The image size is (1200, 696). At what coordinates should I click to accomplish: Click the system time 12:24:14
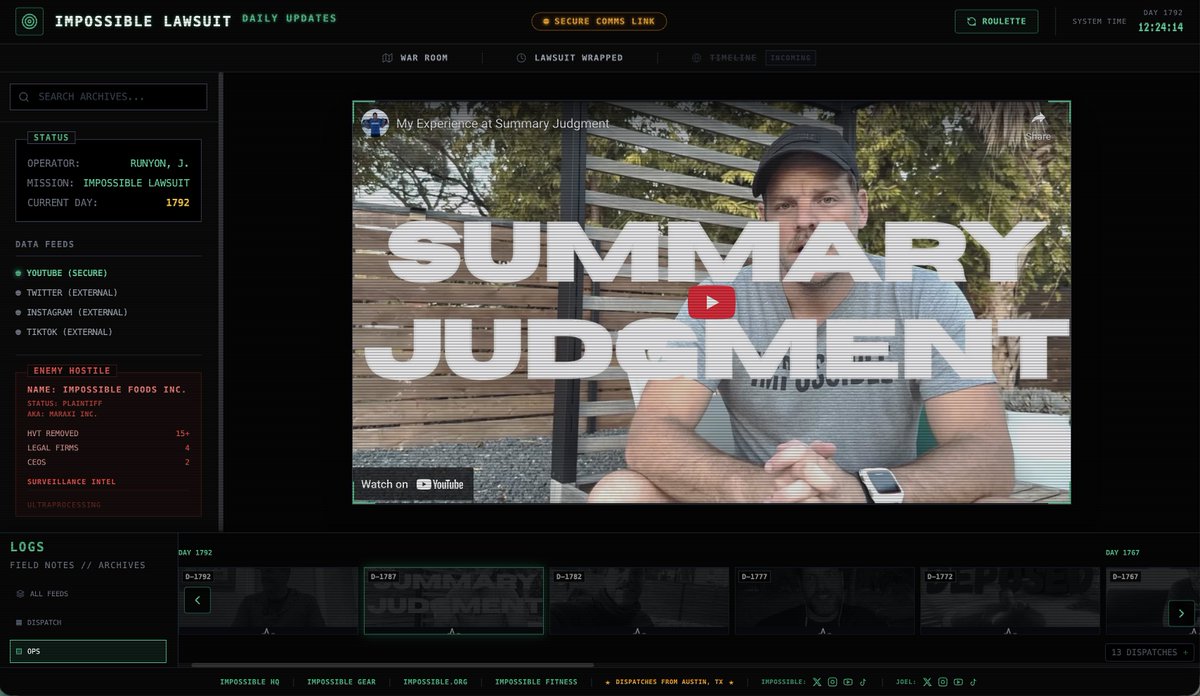pyautogui.click(x=1160, y=27)
